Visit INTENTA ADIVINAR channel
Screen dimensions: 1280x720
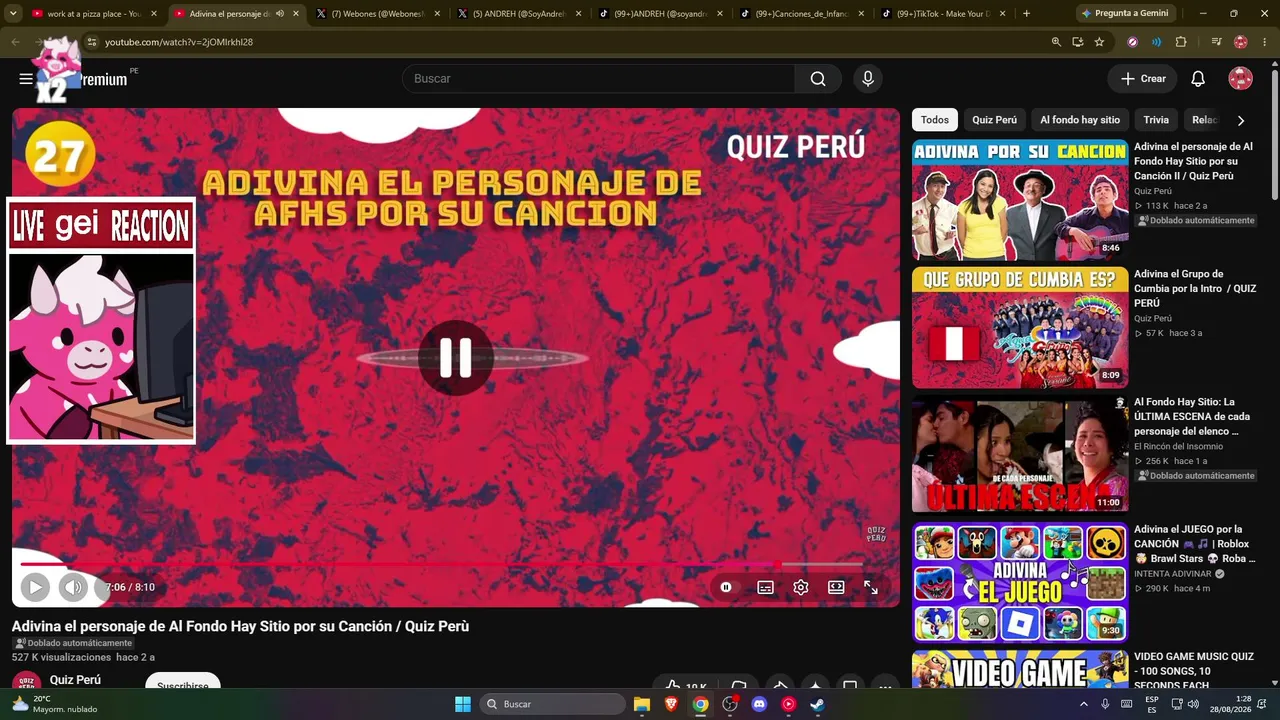1174,574
